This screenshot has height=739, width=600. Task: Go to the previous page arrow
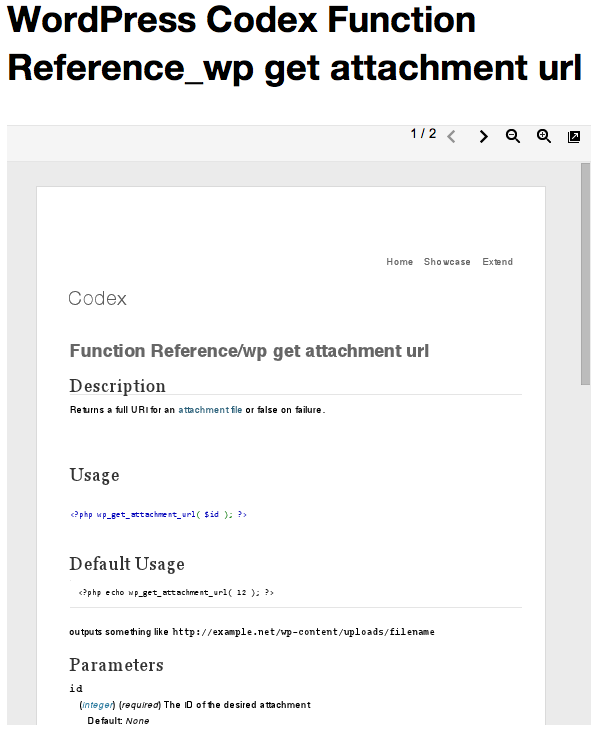click(451, 137)
